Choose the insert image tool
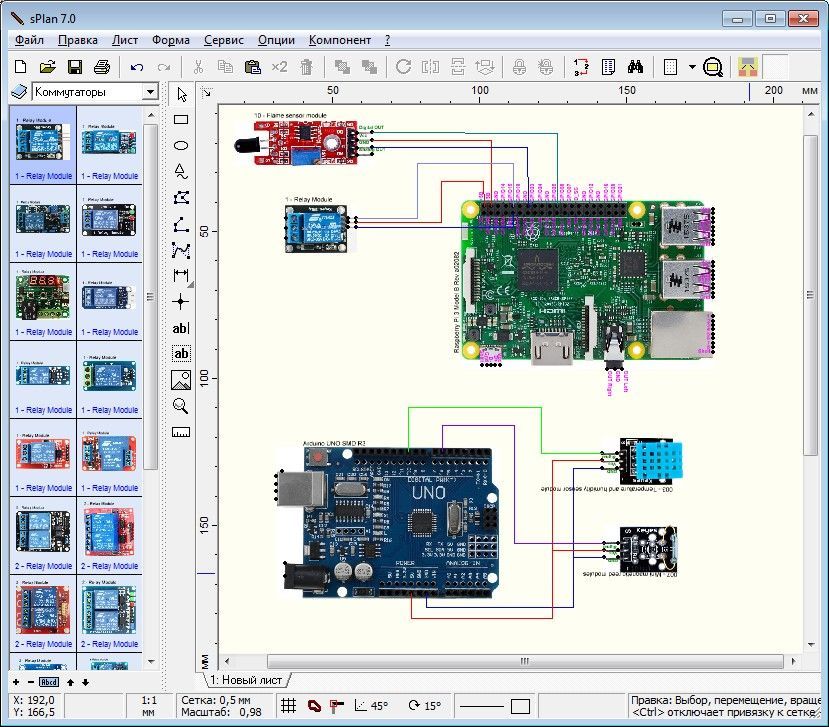The height and width of the screenshot is (727, 829). click(x=181, y=379)
